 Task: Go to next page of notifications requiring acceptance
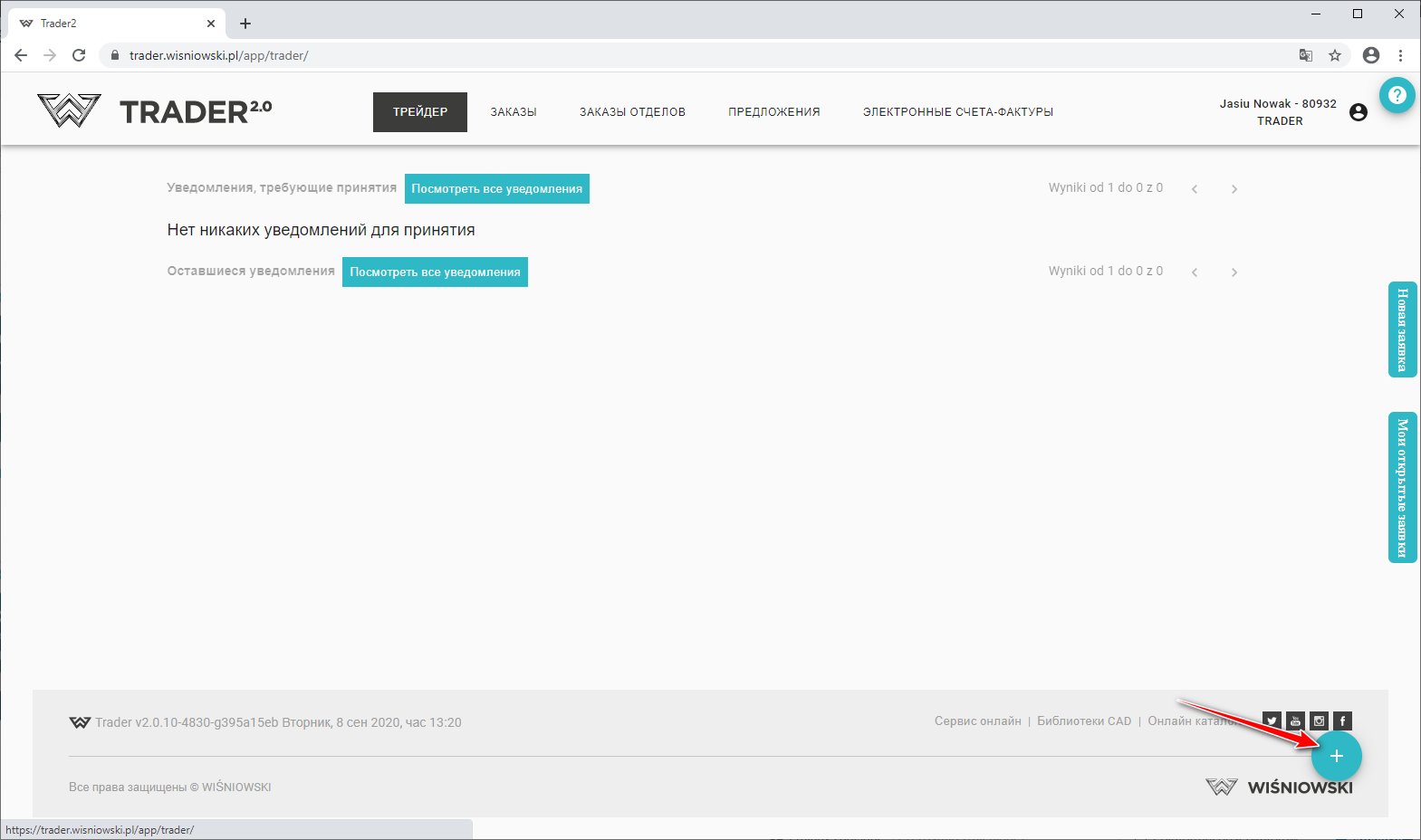pos(1234,189)
